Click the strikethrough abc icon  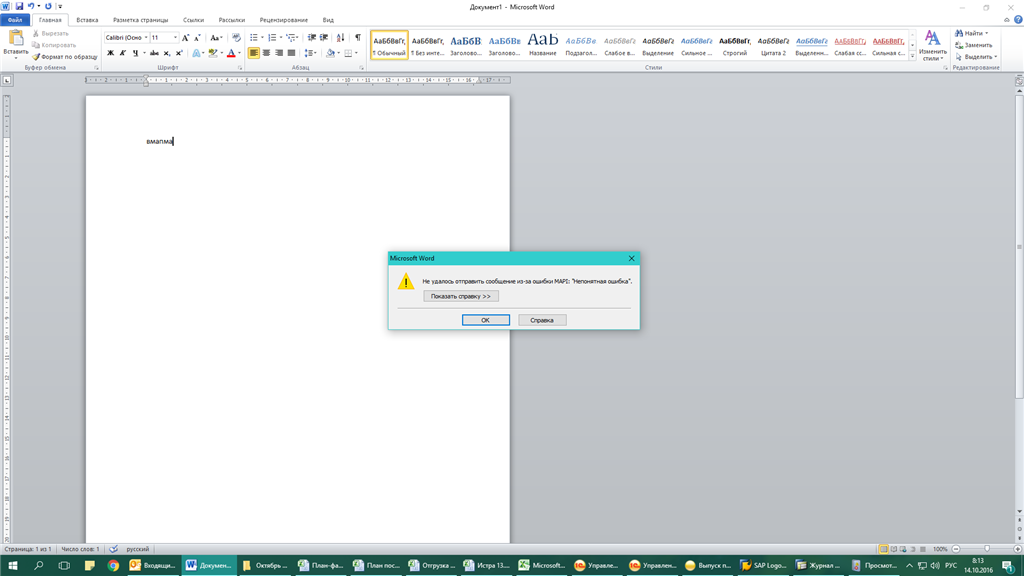(154, 53)
